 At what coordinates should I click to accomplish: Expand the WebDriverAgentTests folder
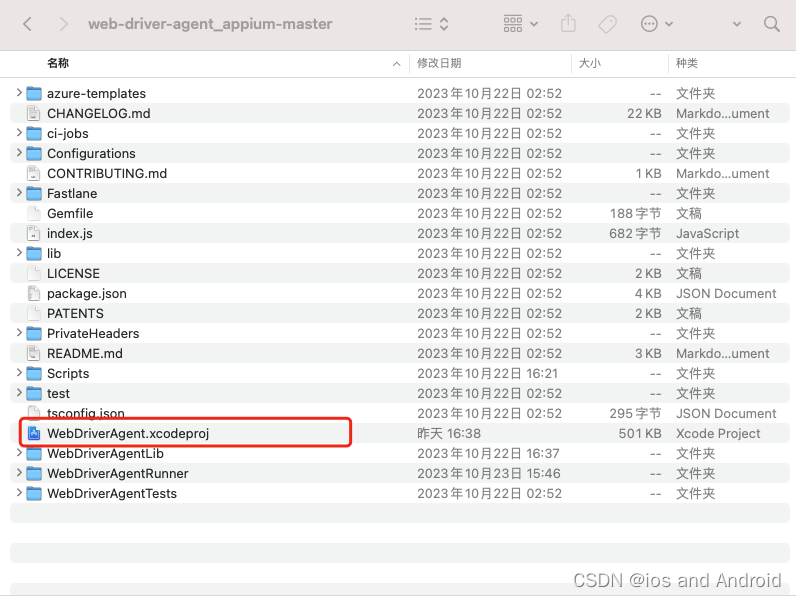[19, 492]
